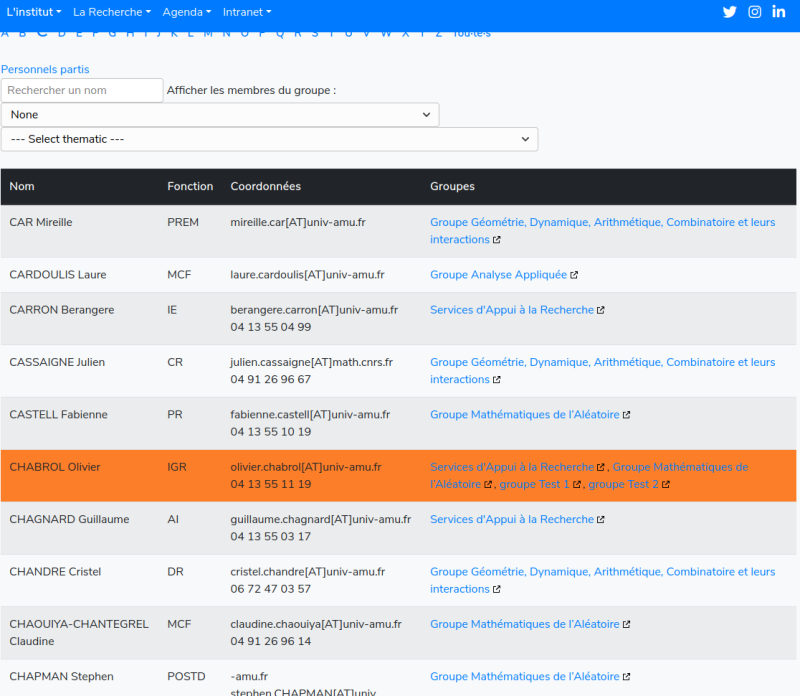Click the LinkedIn icon in header
The image size is (800, 696).
point(779,12)
